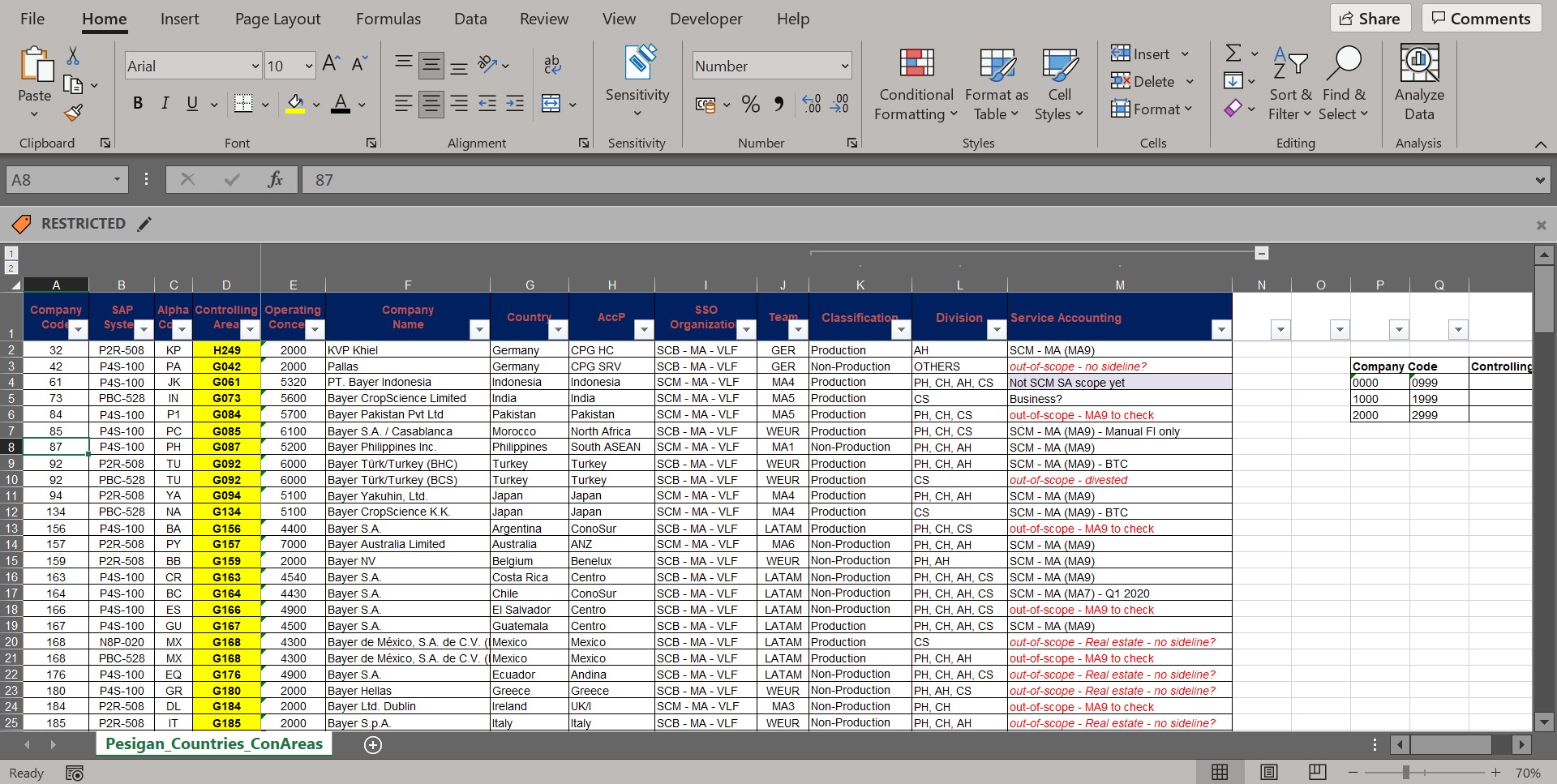Click the Percent Style icon

pyautogui.click(x=751, y=105)
